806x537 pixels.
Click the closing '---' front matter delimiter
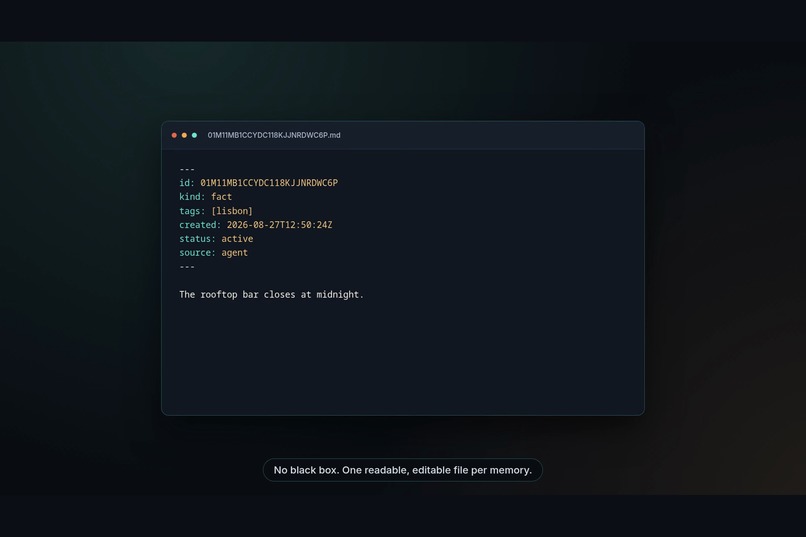tap(187, 267)
